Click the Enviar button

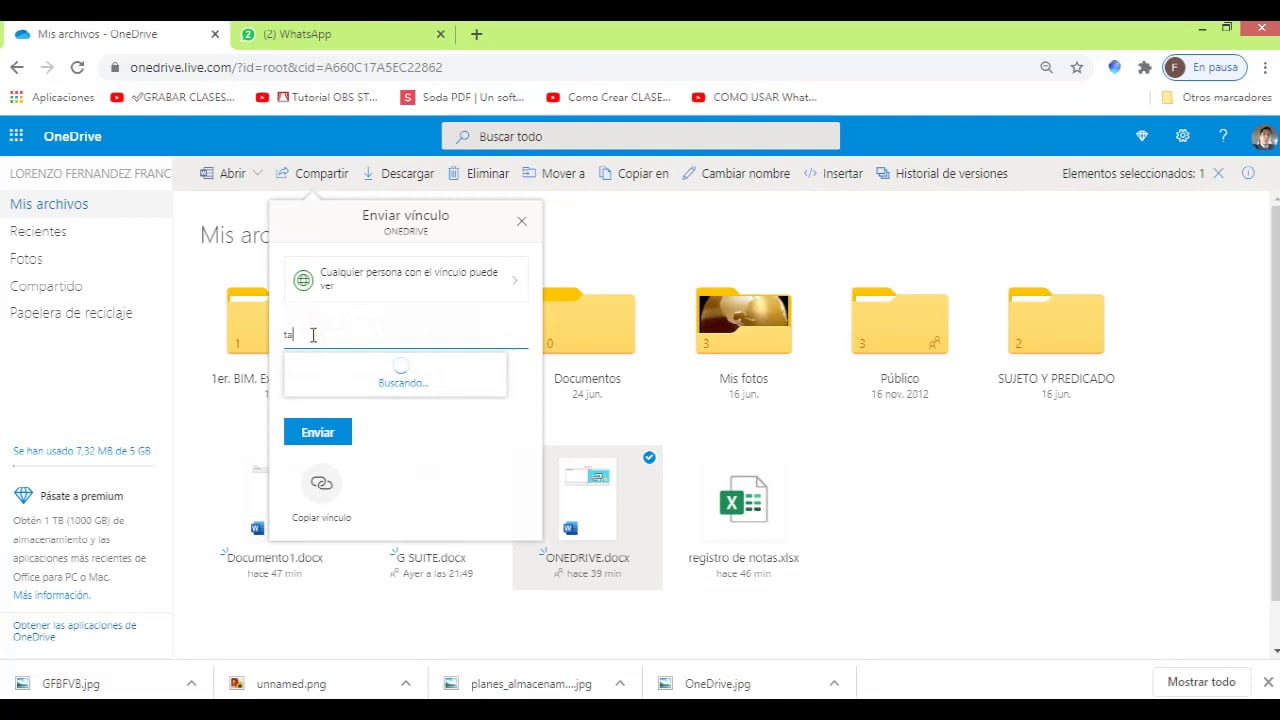(x=317, y=432)
